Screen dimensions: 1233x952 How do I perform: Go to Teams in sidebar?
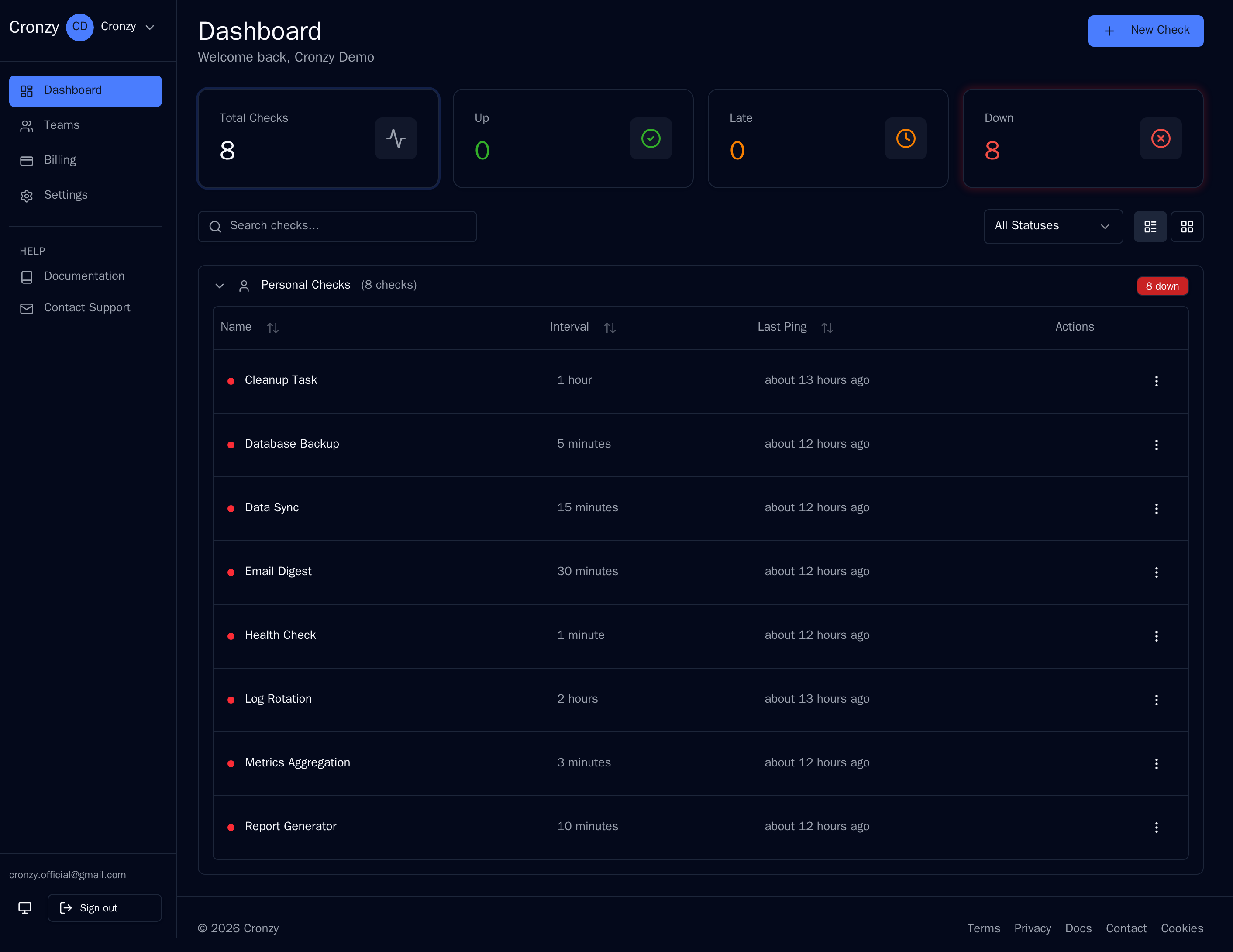[62, 125]
